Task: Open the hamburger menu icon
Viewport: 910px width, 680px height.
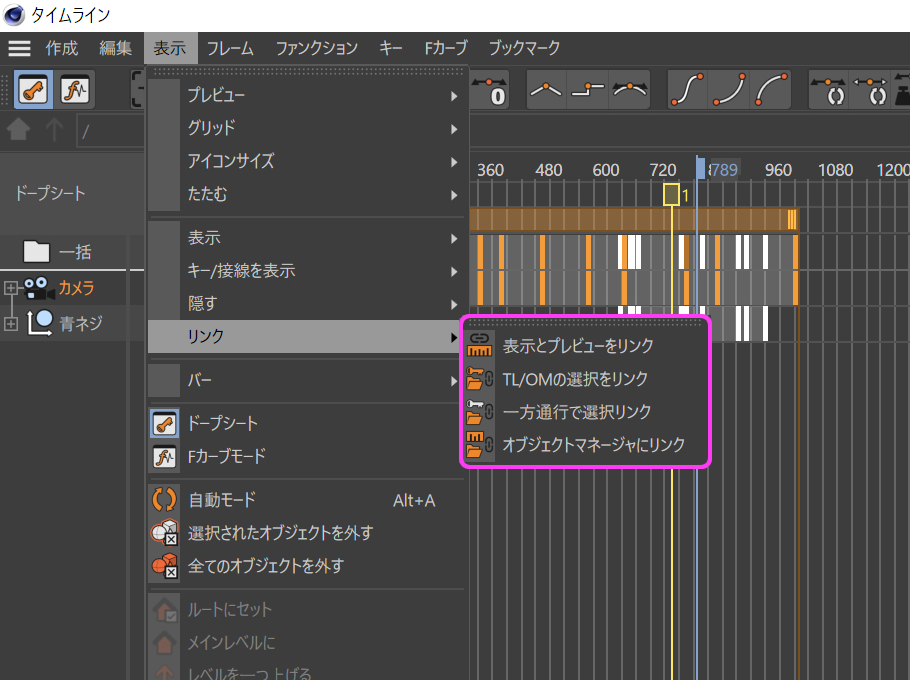Action: (x=19, y=48)
